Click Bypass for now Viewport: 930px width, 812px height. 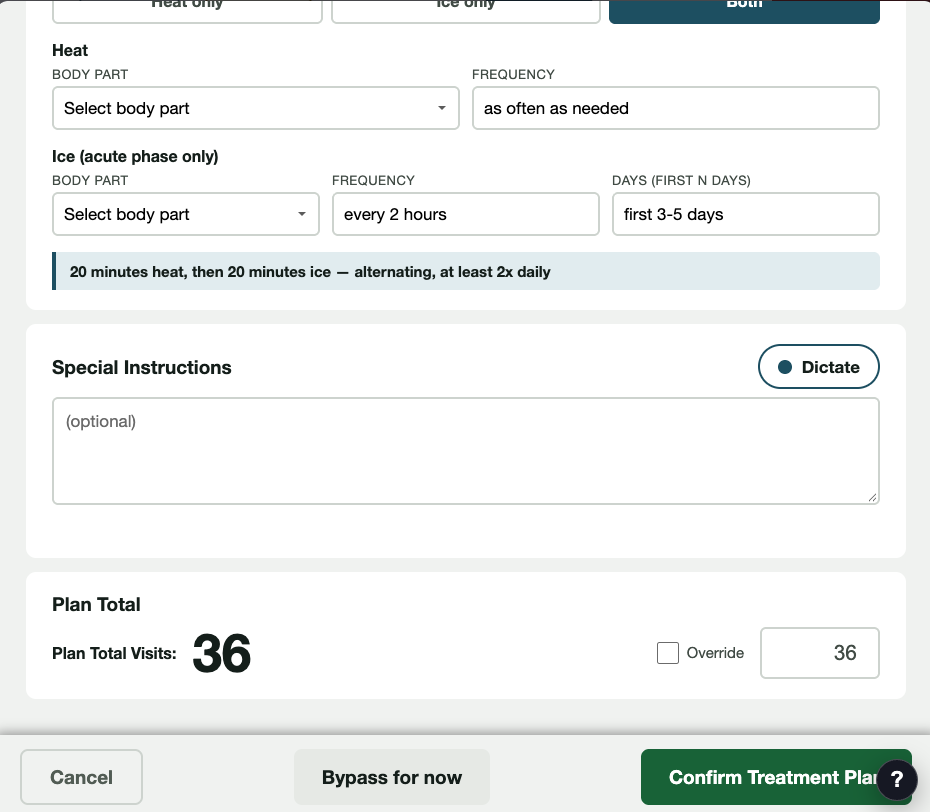click(392, 777)
